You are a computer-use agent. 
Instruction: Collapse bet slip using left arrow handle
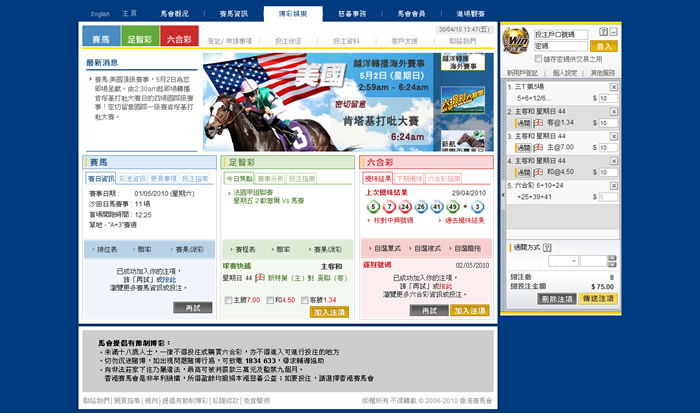click(x=503, y=195)
